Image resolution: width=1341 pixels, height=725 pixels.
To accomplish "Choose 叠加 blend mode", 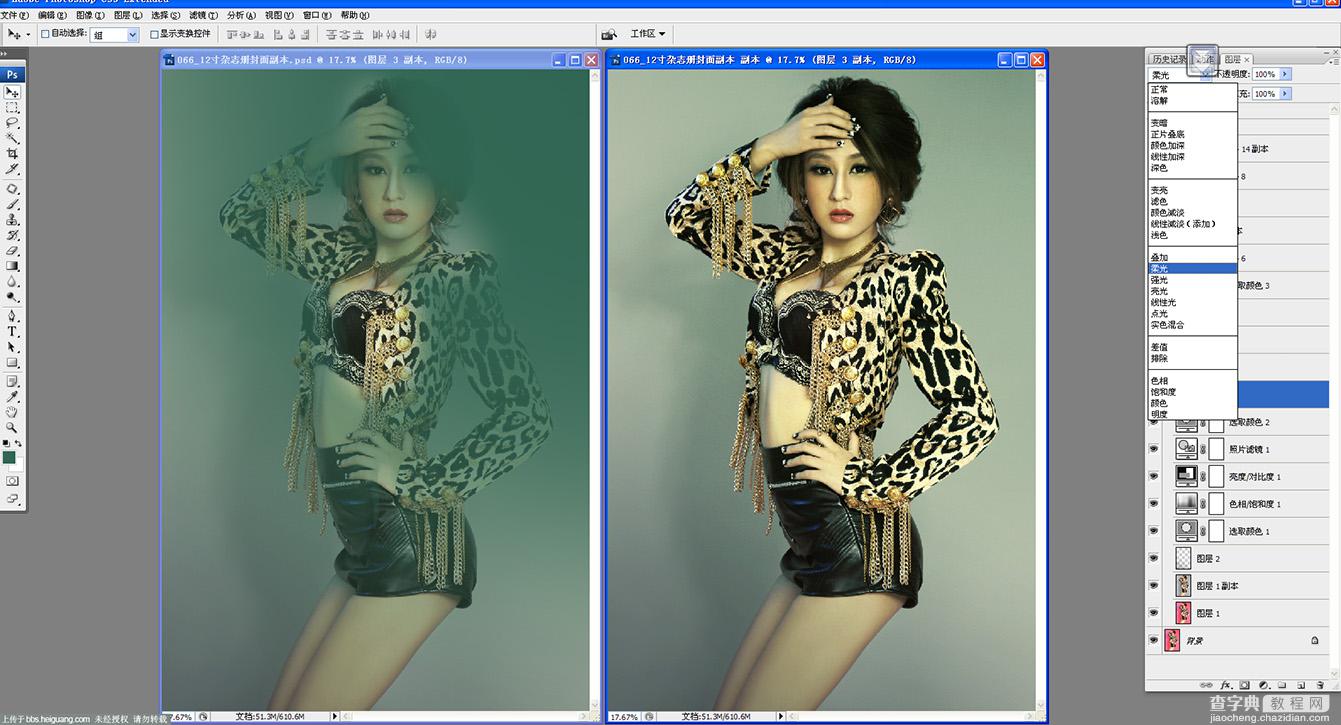I will pos(1159,257).
